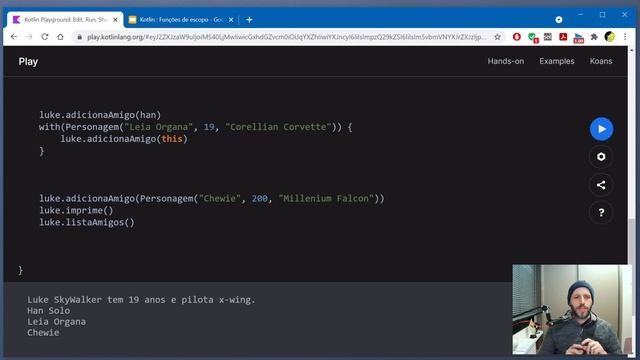Image resolution: width=640 pixels, height=360 pixels.
Task: Open the share code options
Action: [x=601, y=185]
